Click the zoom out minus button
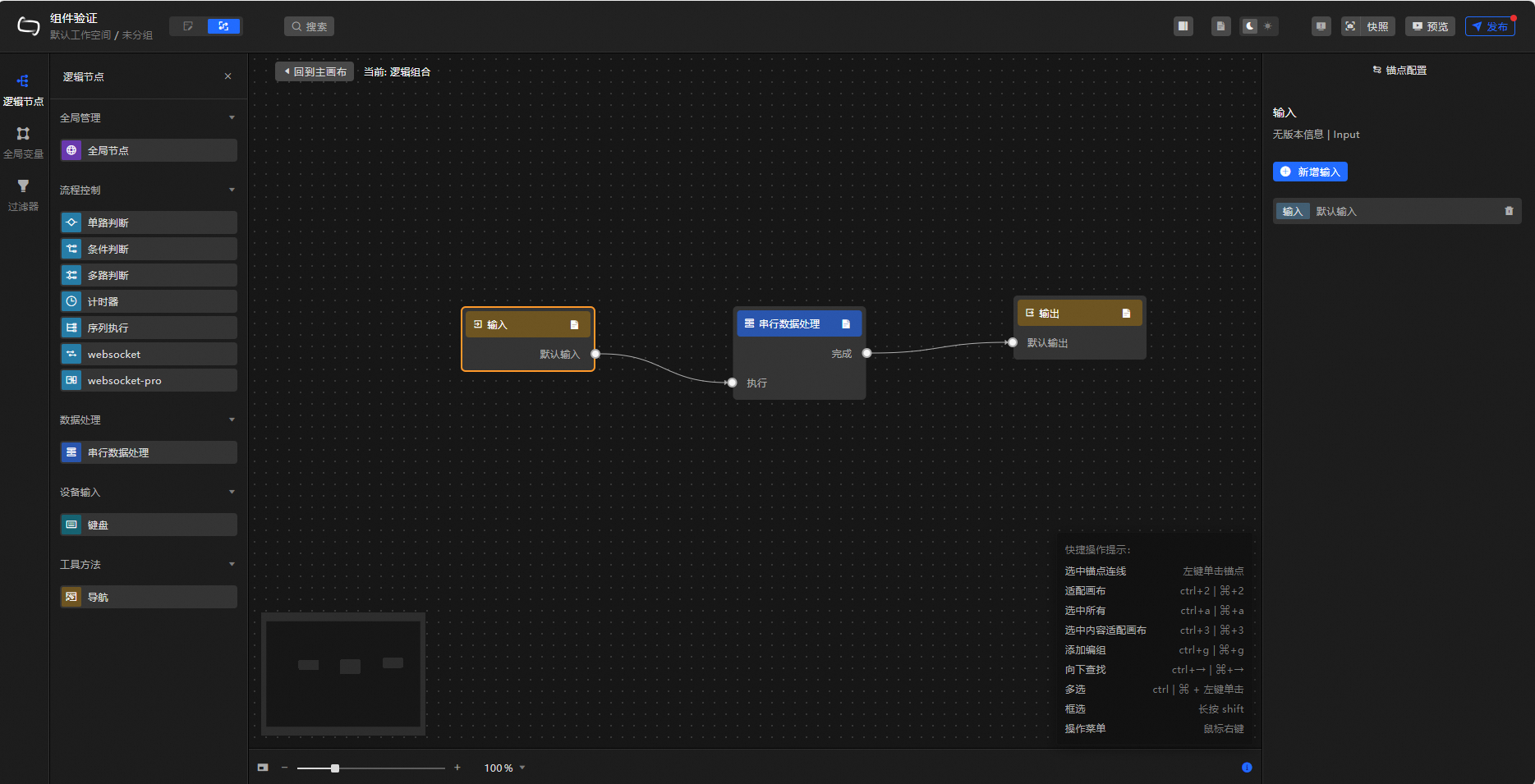The height and width of the screenshot is (784, 1535). 284,768
